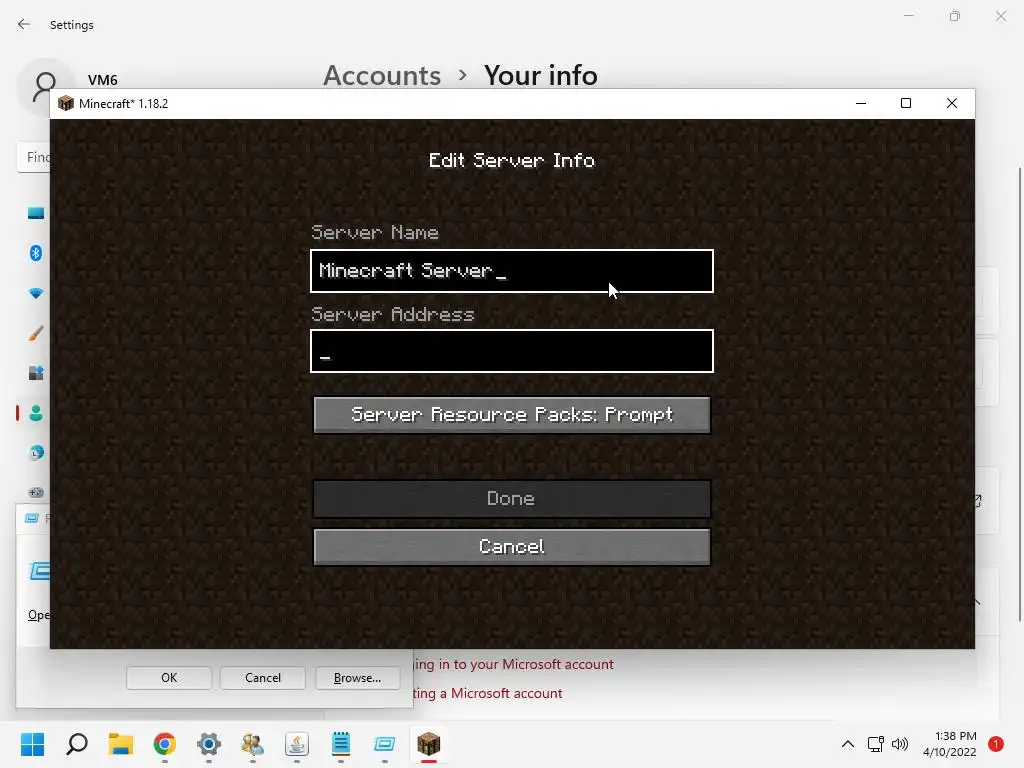Image resolution: width=1024 pixels, height=768 pixels.
Task: Close the Settings window
Action: (x=1000, y=16)
